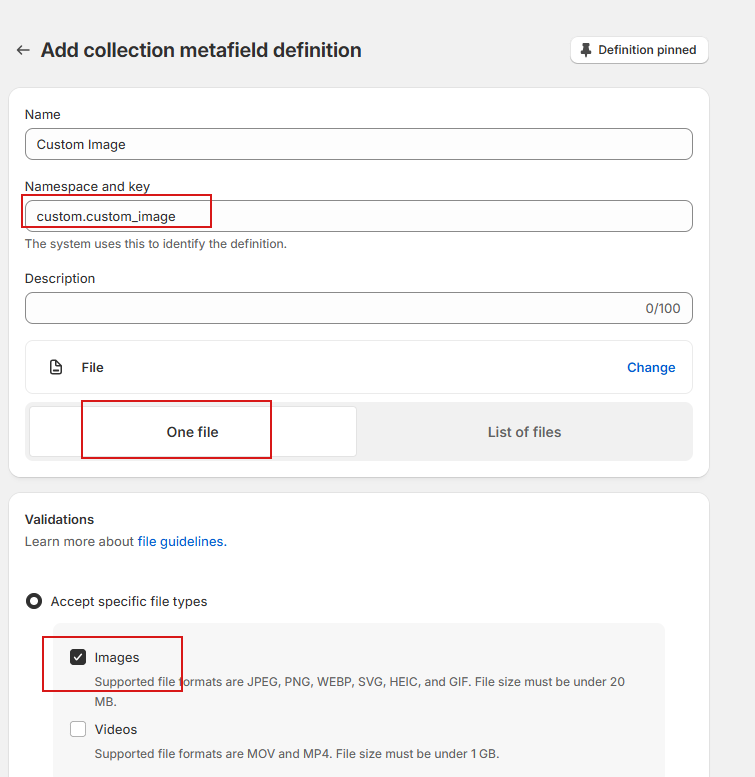Open the file guidelines link

click(180, 541)
